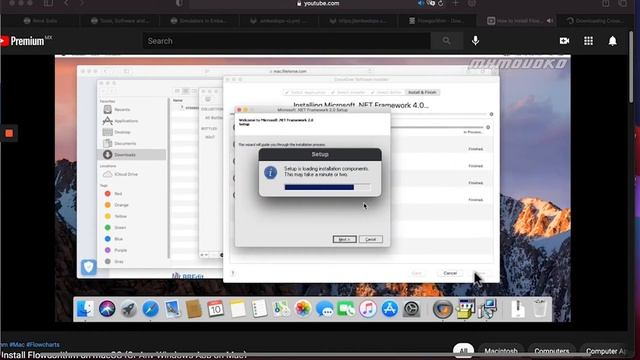Open the #Flowcharts hashtag link

tap(43, 344)
